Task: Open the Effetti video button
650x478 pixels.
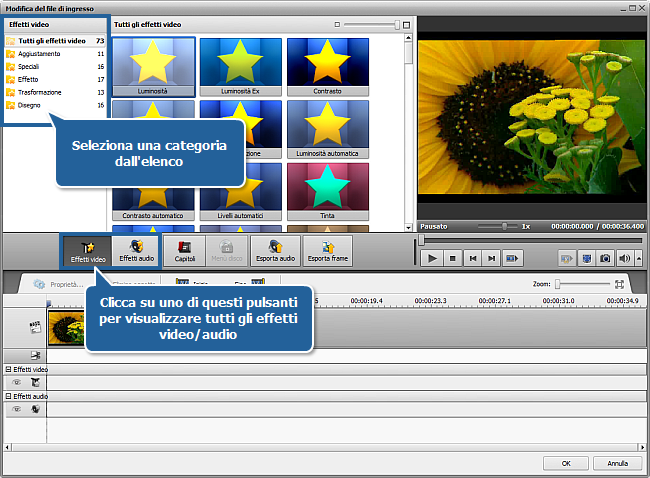Action: (88, 252)
